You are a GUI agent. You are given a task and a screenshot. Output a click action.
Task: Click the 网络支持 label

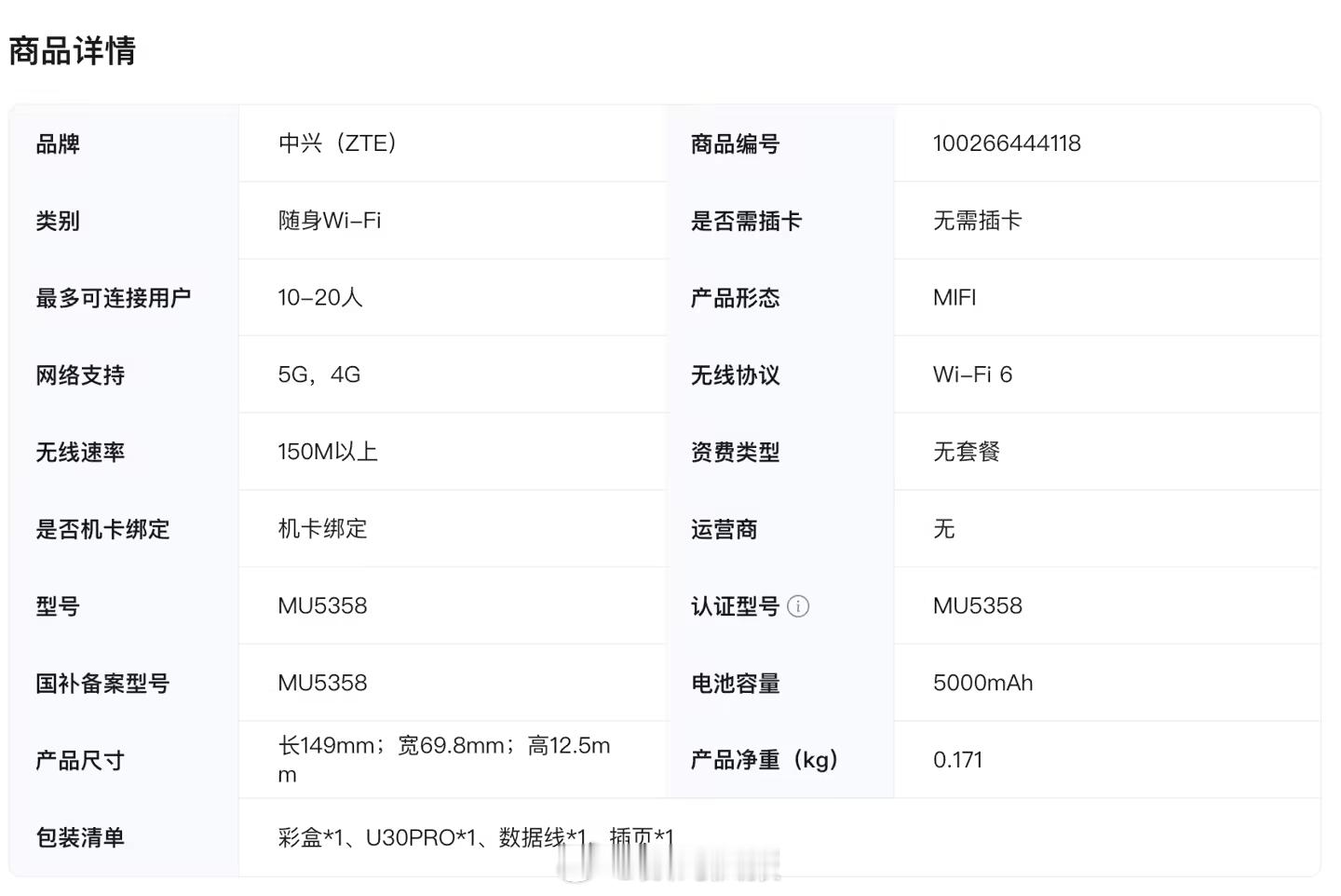(x=80, y=375)
